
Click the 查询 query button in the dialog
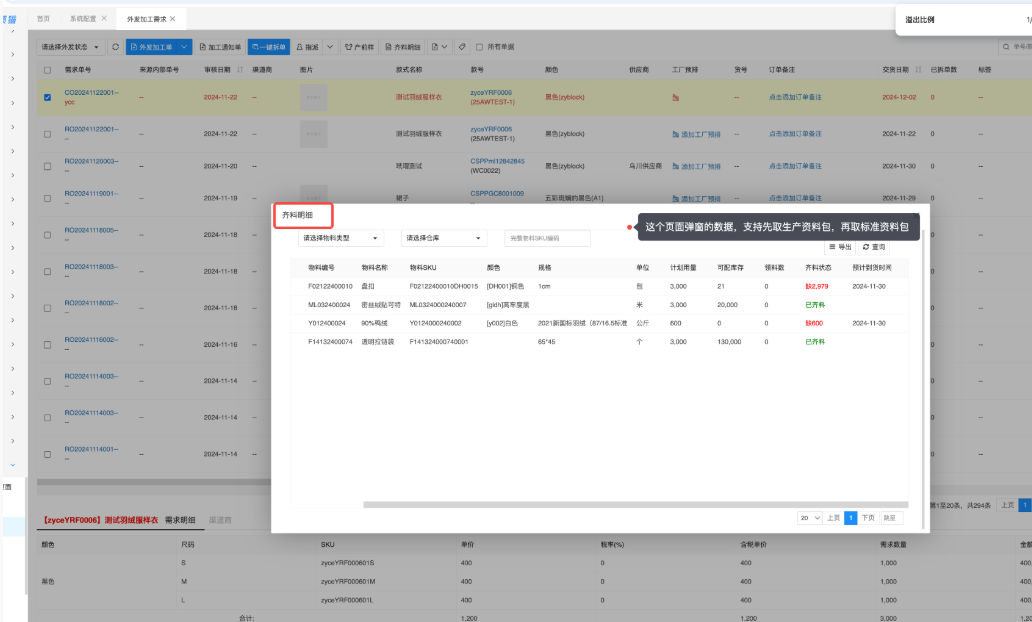point(874,246)
